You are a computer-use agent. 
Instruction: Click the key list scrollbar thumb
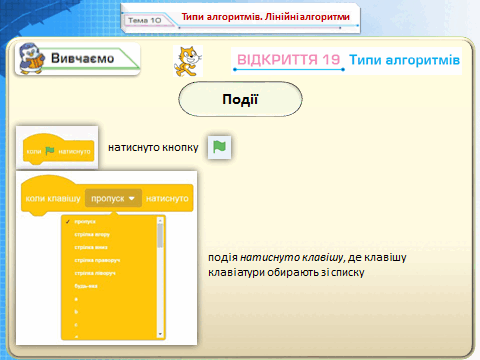point(160,236)
